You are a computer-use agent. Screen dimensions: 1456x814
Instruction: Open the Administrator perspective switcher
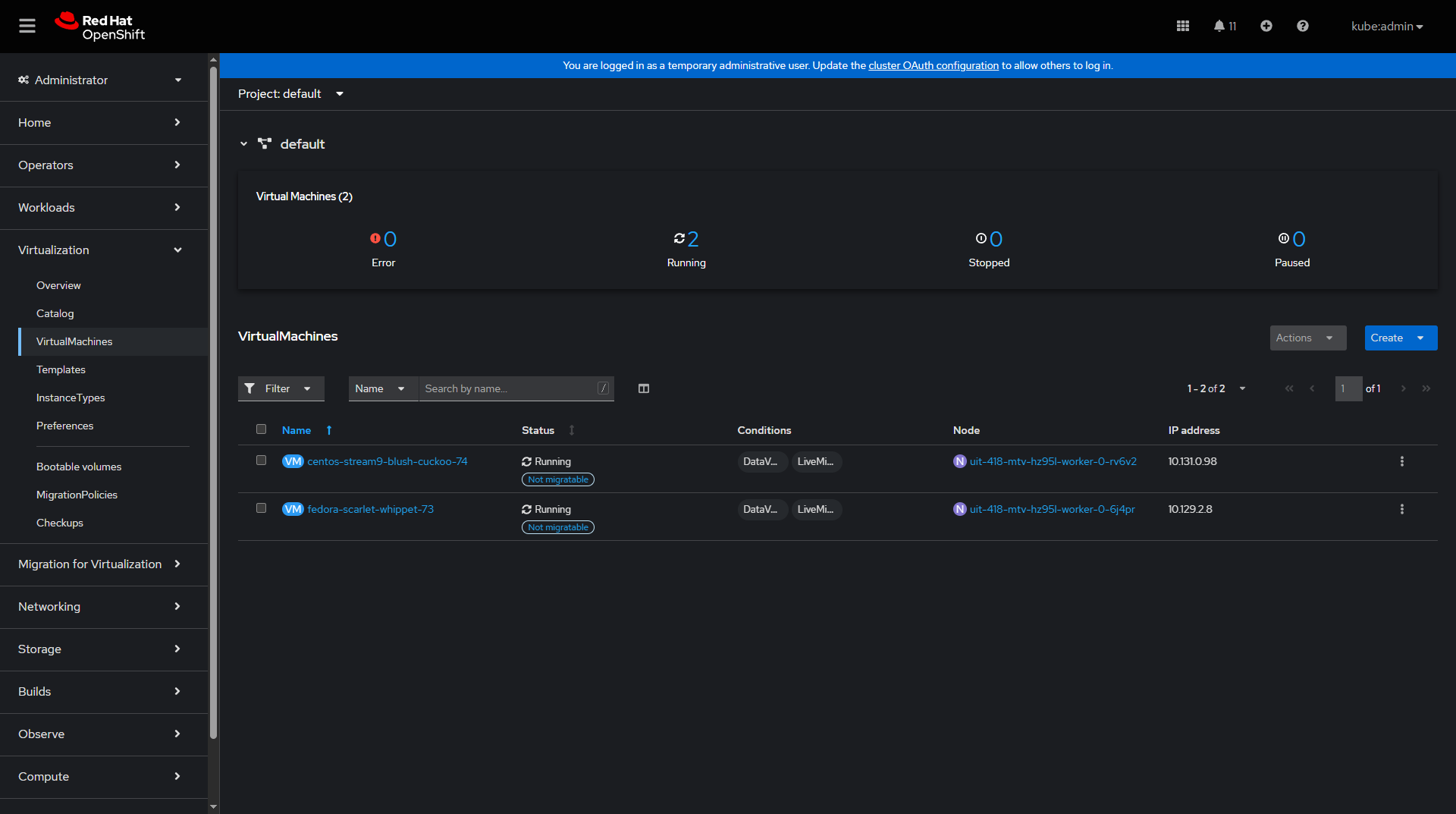104,80
